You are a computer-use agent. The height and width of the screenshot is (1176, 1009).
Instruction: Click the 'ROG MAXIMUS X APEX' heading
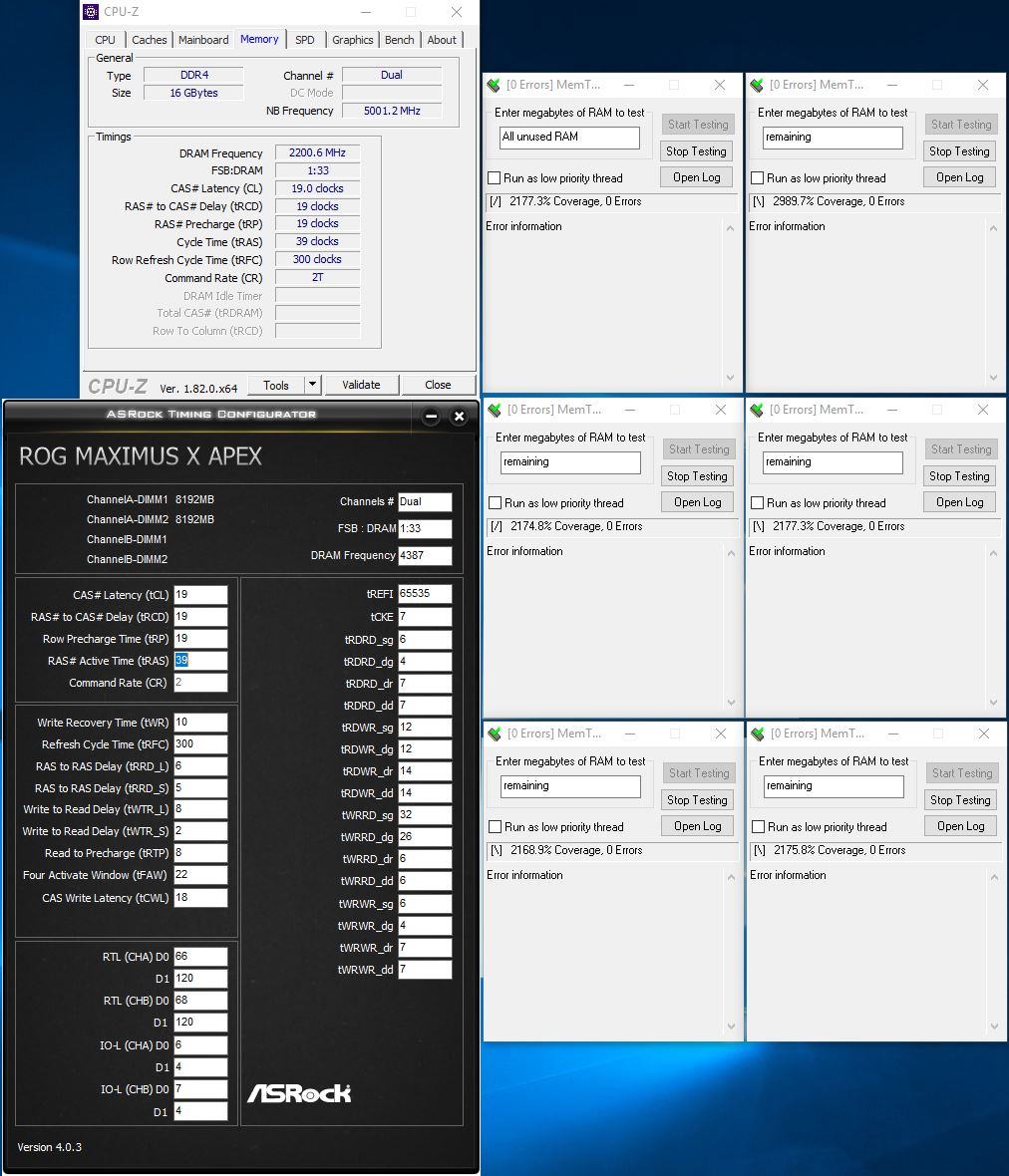(141, 456)
